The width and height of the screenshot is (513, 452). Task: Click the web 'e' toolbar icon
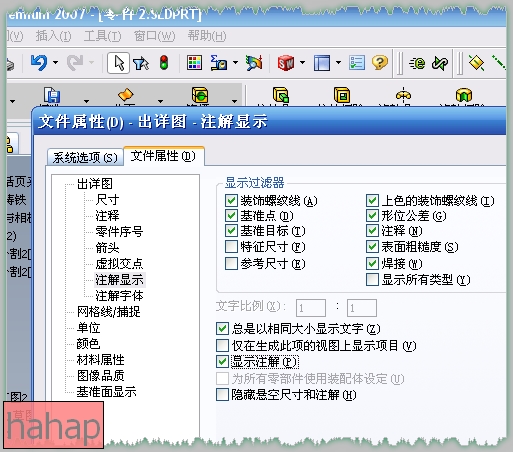[417, 63]
